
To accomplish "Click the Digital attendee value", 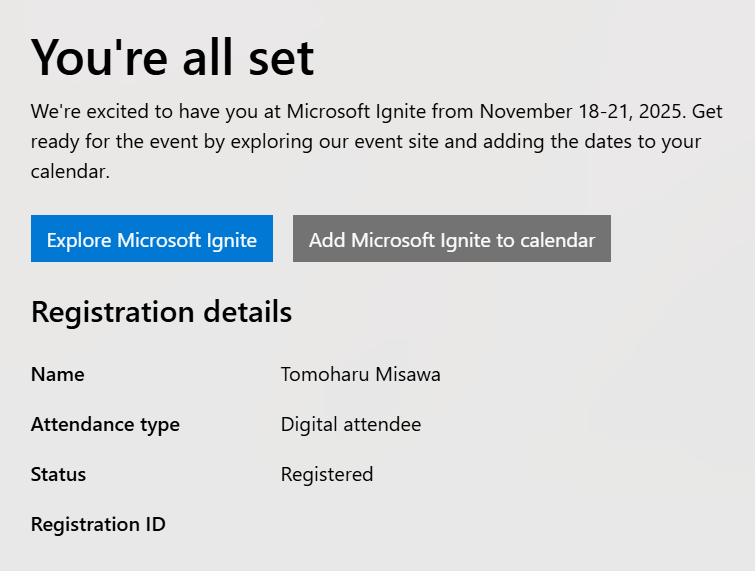I will click(x=351, y=425).
